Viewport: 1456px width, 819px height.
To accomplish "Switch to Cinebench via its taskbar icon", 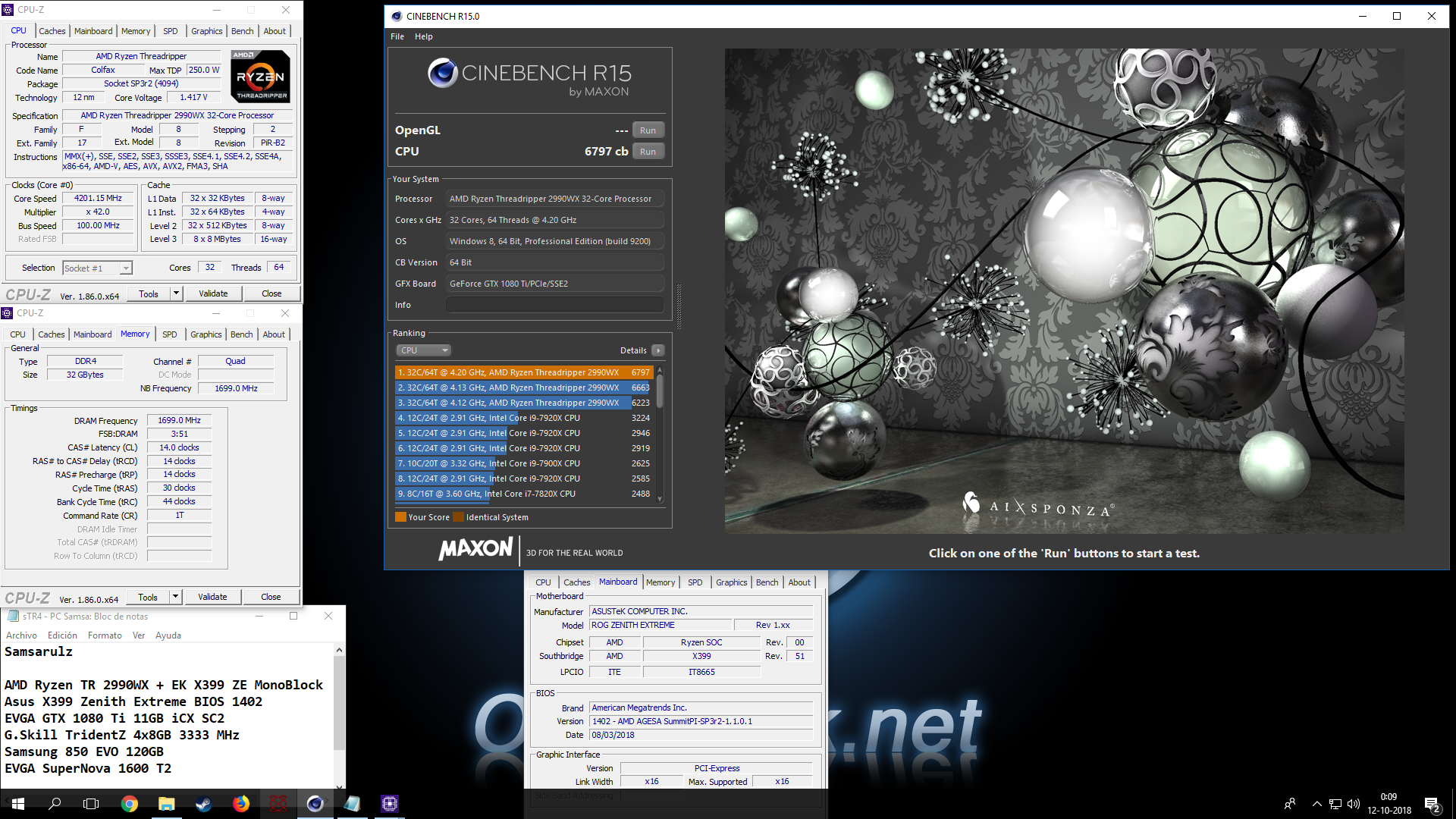I will point(315,804).
